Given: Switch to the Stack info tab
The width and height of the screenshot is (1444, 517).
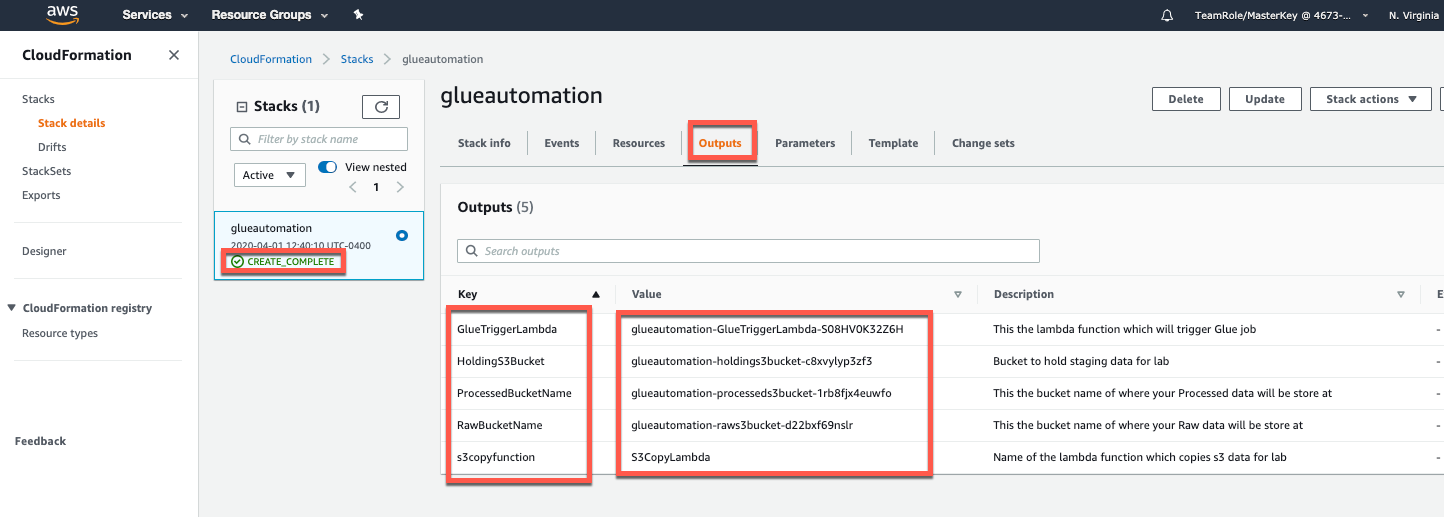Looking at the screenshot, I should point(484,143).
